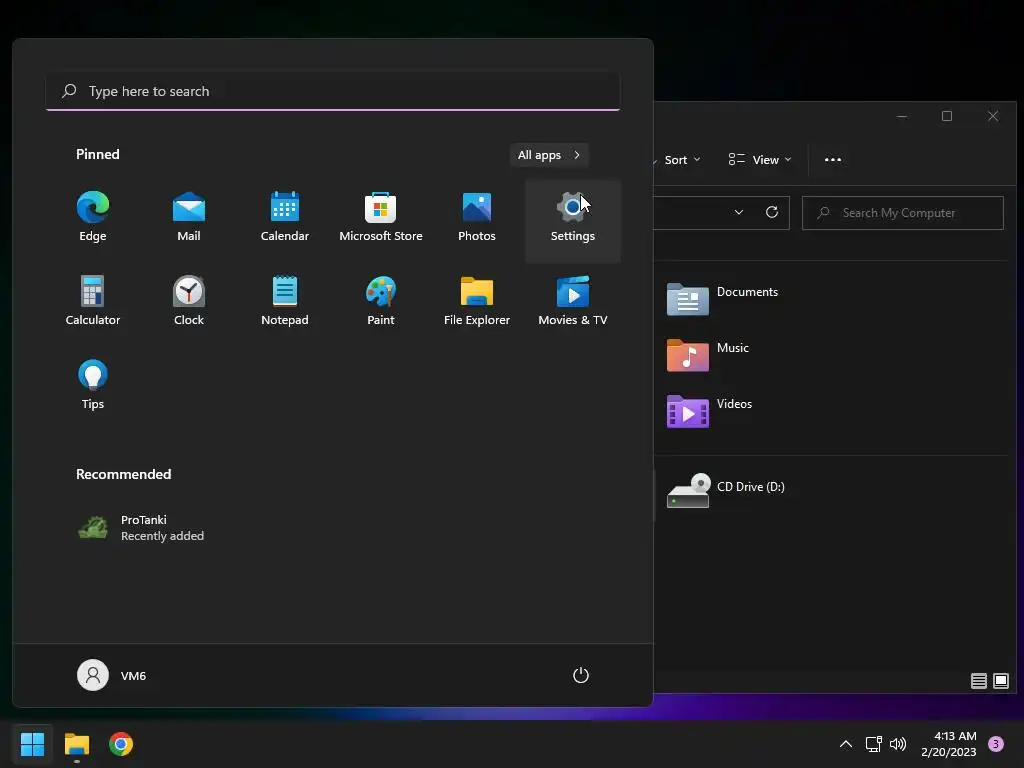This screenshot has width=1024, height=768.
Task: Refresh the File Explorer view
Action: [x=772, y=212]
